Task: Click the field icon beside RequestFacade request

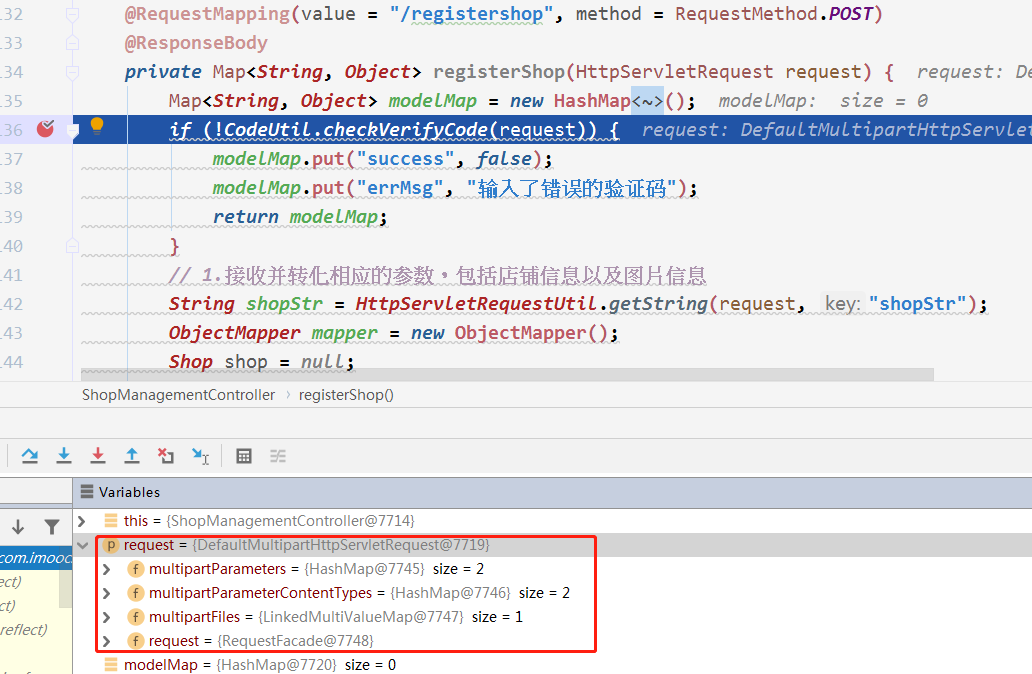Action: tap(136, 640)
